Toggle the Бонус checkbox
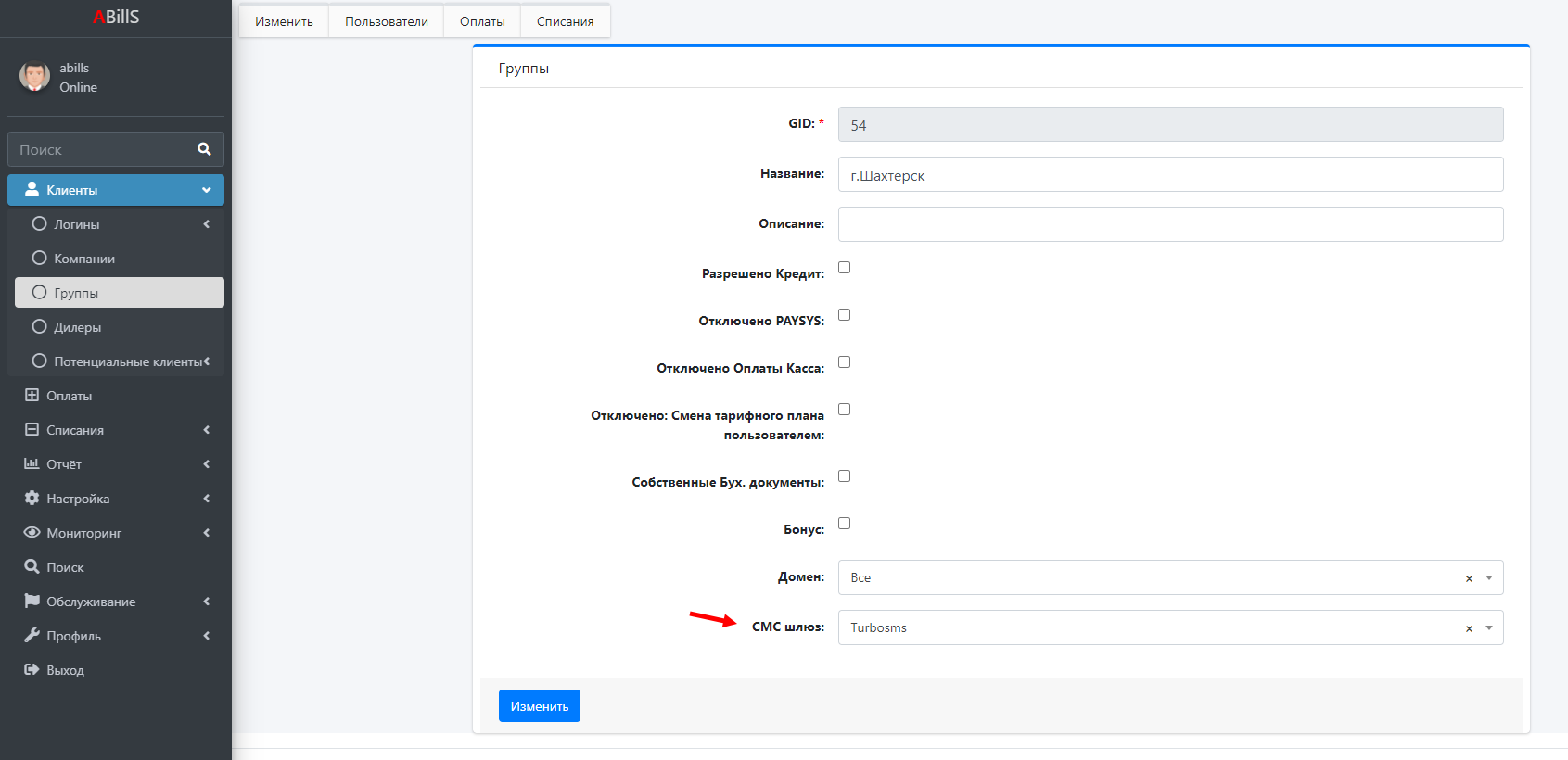 click(844, 524)
